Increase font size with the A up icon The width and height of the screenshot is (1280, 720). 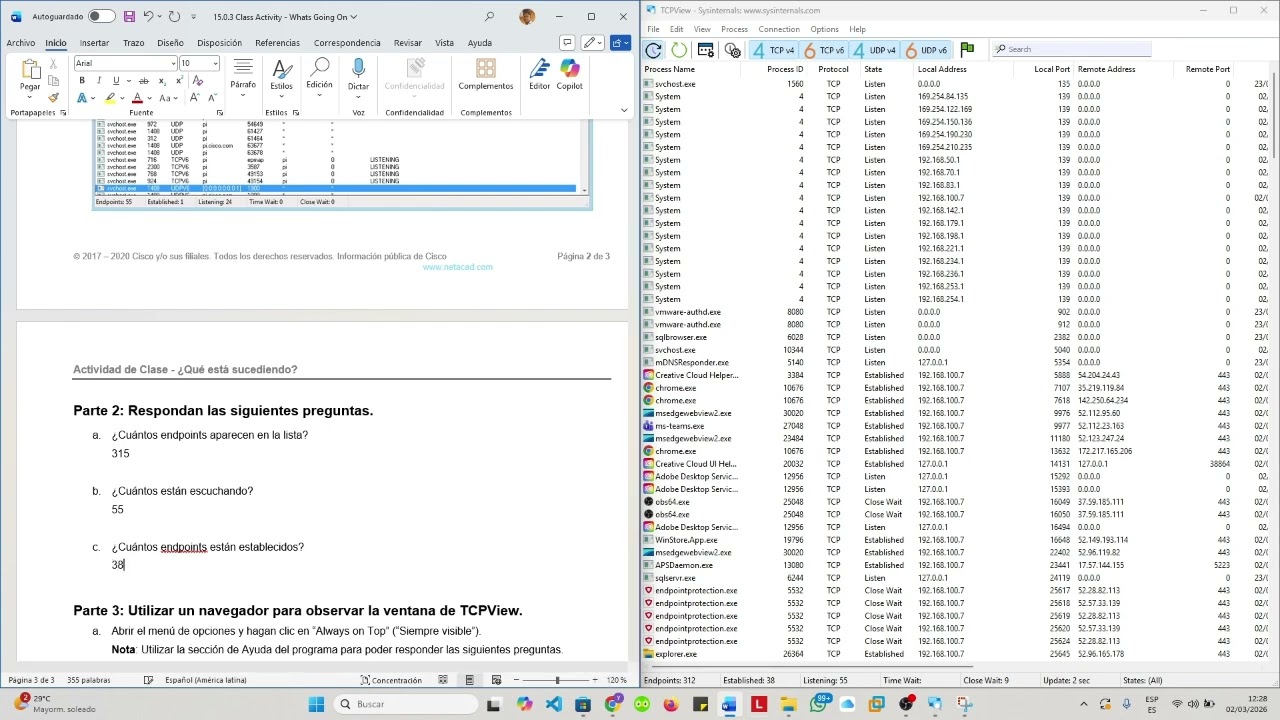tap(195, 98)
